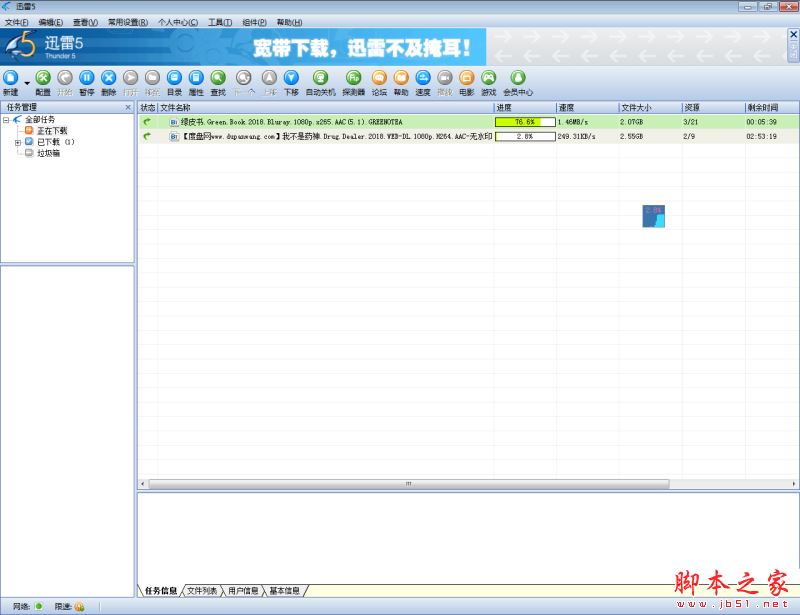Open the 目录 directory icon
The image size is (800, 615).
[x=174, y=78]
